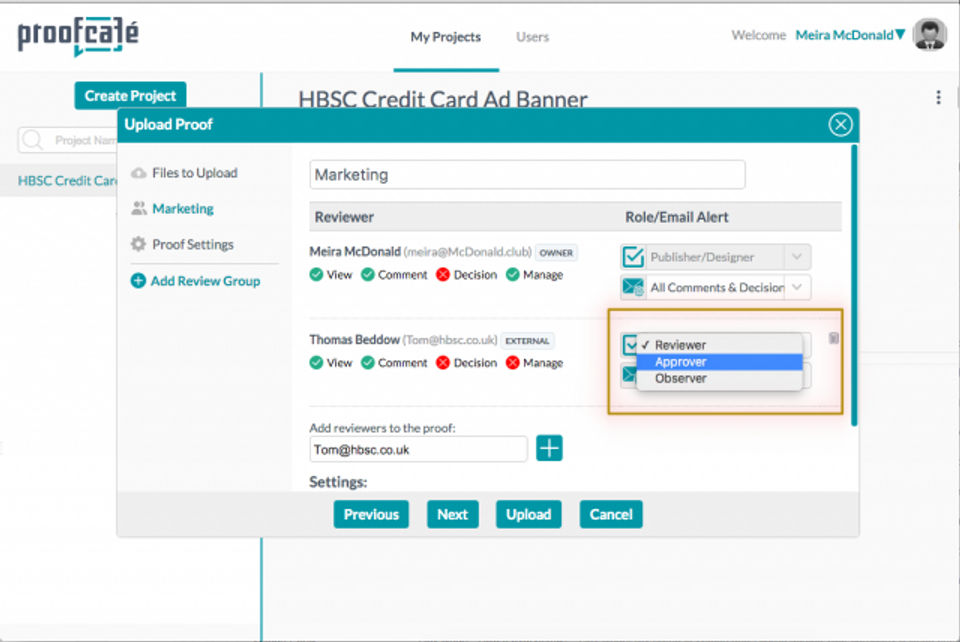Click the EXTERNAL badge next to Thomas
Screen dimensions: 960x642
(x=527, y=340)
